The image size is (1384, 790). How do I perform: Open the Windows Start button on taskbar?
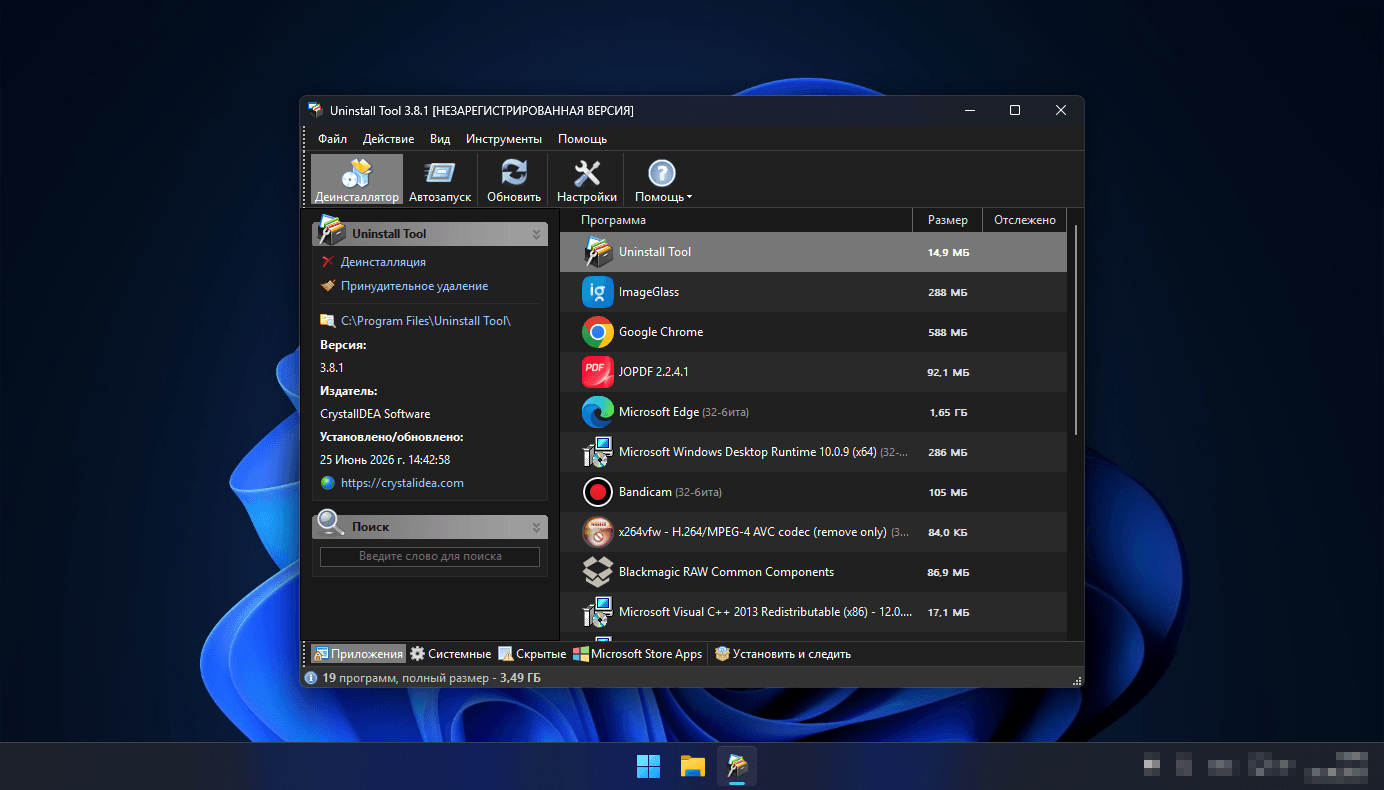[648, 766]
